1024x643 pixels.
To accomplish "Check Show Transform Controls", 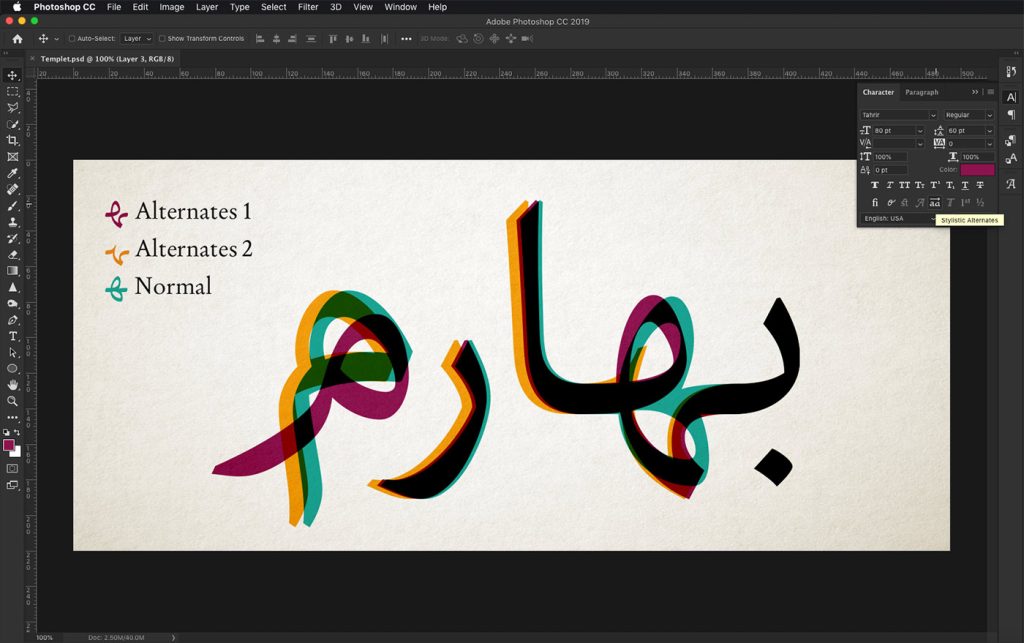I will click(163, 39).
